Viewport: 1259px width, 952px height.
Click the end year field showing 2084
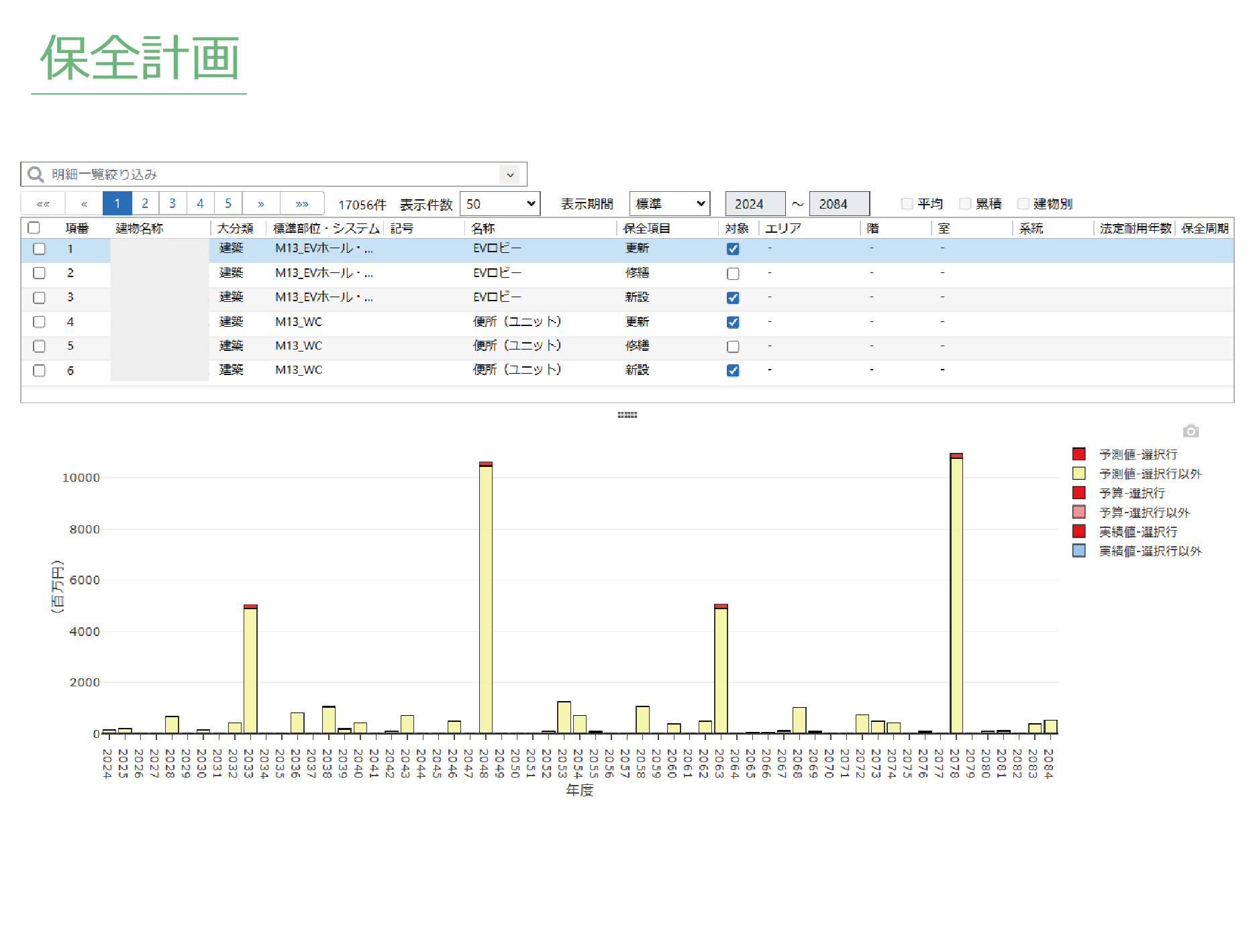pyautogui.click(x=839, y=204)
